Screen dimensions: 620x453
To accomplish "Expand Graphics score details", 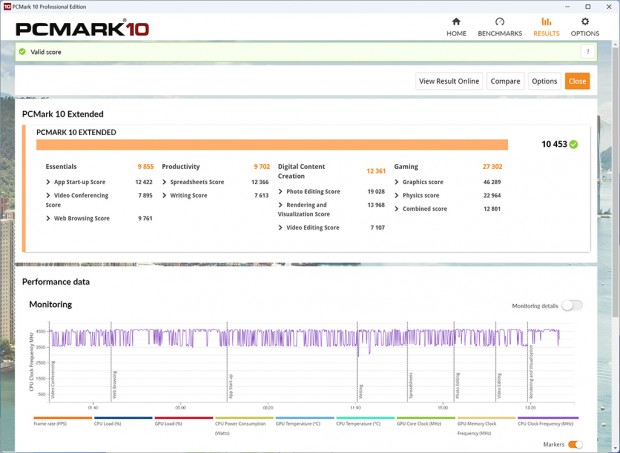I will pos(397,182).
